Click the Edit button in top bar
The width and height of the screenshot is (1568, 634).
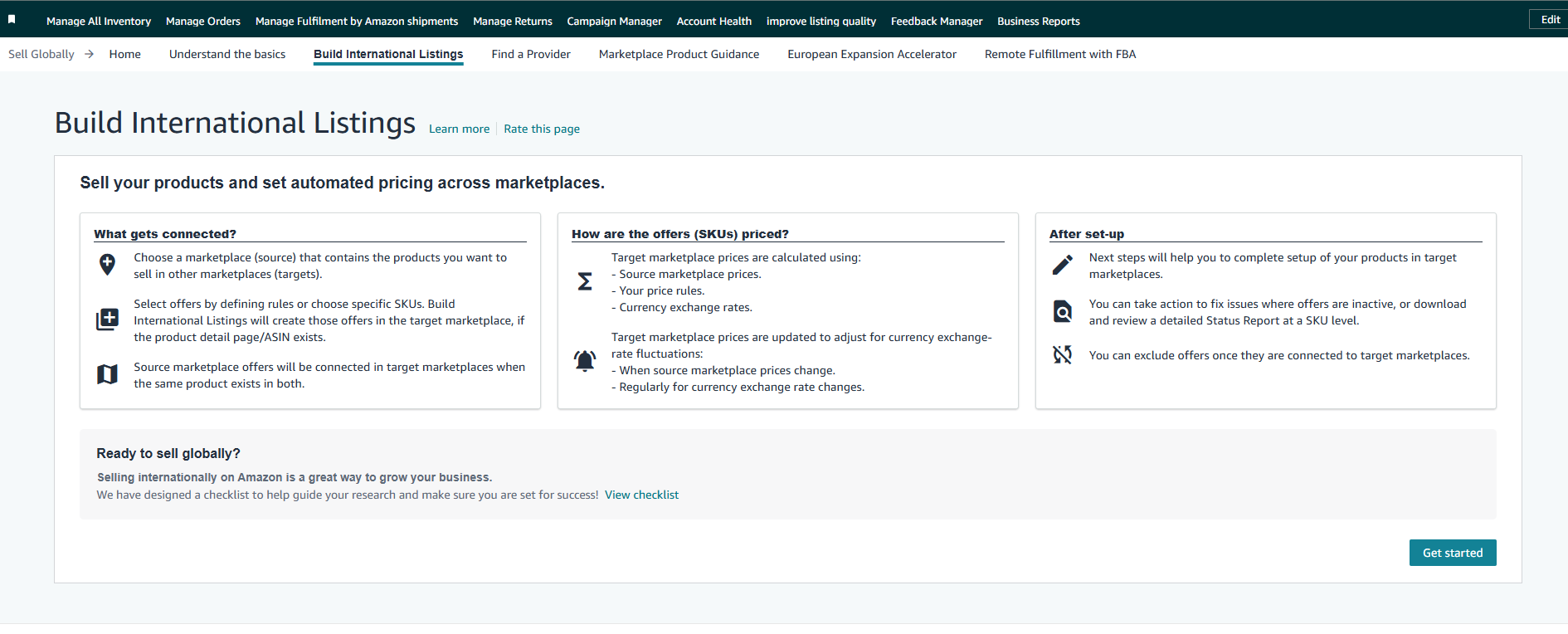pyautogui.click(x=1550, y=19)
